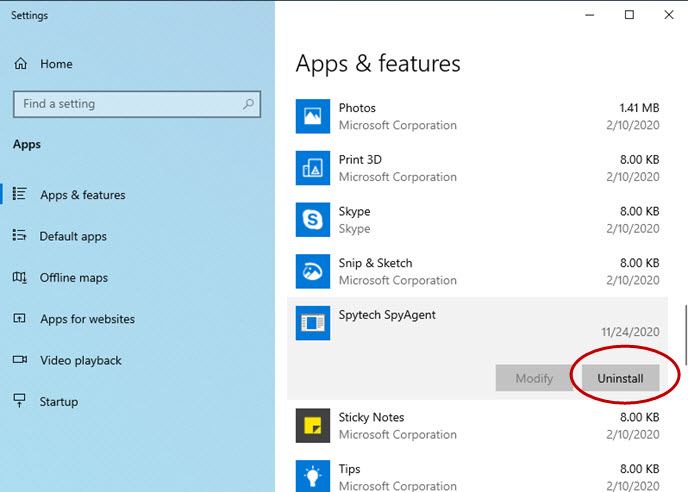Select the Print 3D entry name
Screen dimensions: 688x492
360,160
